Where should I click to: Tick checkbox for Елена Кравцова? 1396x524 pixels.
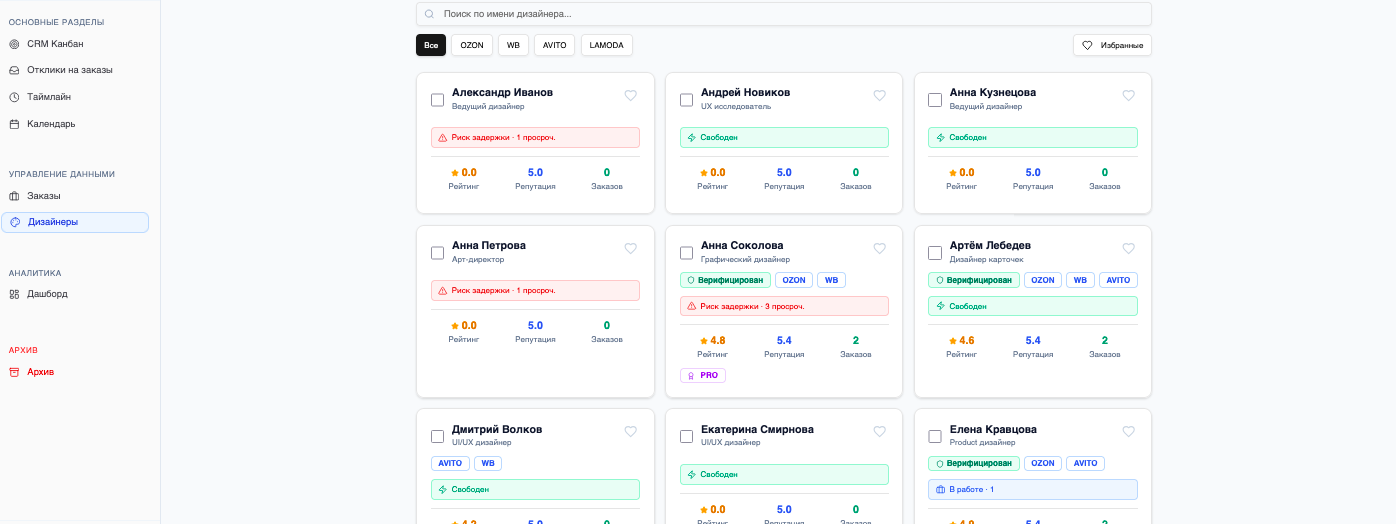pyautogui.click(x=935, y=436)
